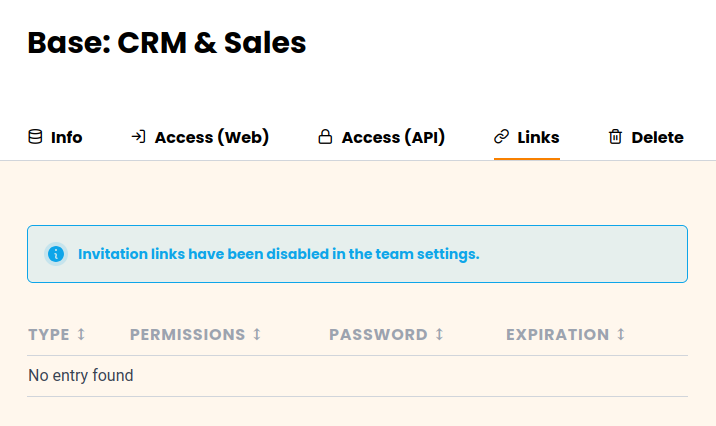
Task: Click the database icon beside Info
Action: 35,137
